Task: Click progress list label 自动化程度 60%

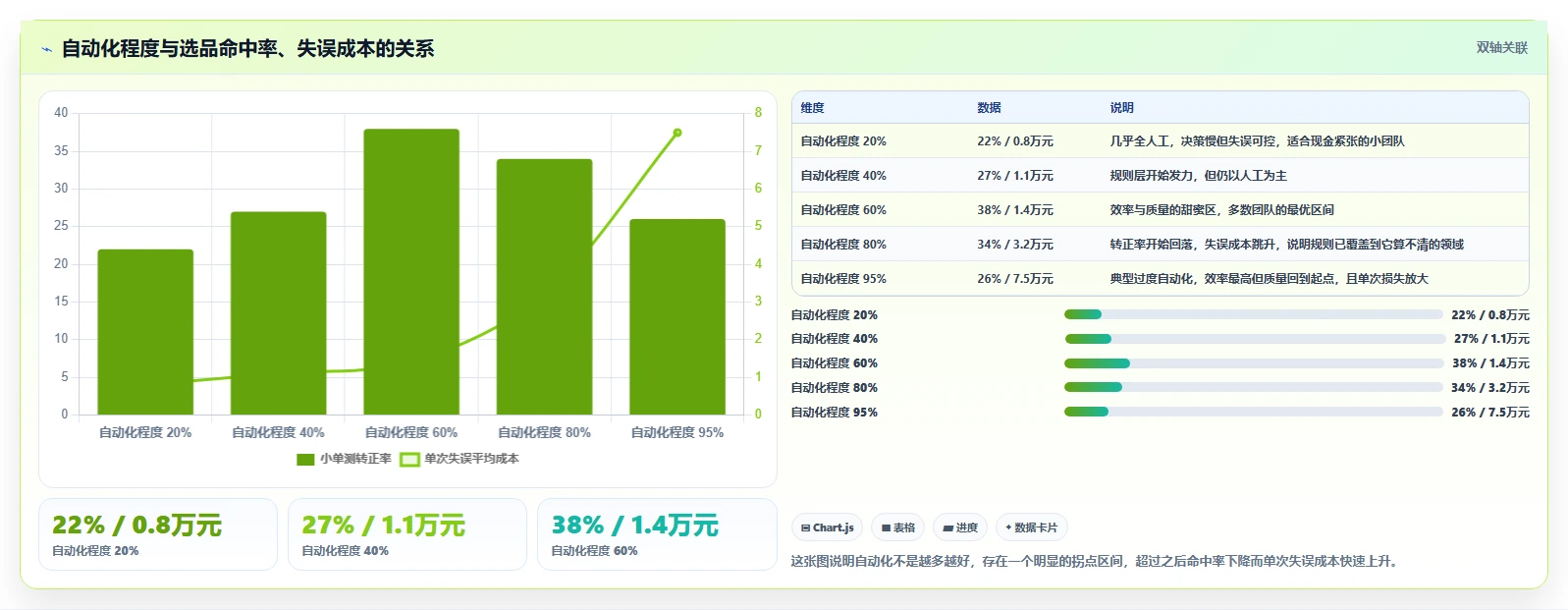Action: 835,363
